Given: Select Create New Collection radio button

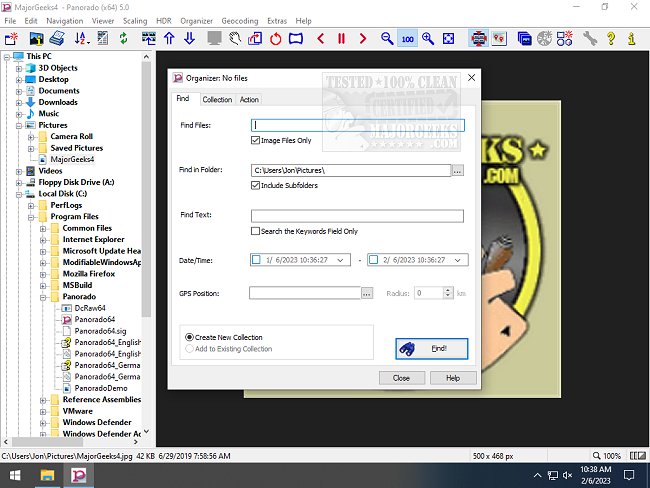Looking at the screenshot, I should click(189, 337).
